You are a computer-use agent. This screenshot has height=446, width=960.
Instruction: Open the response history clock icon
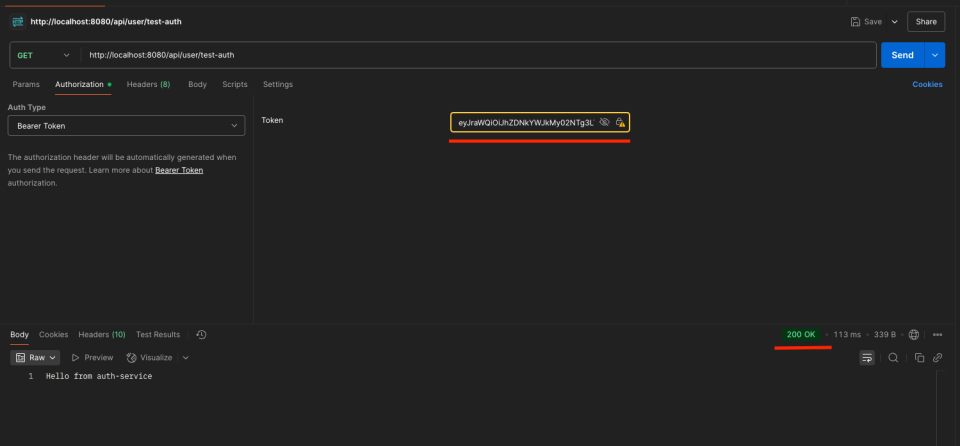coord(201,334)
